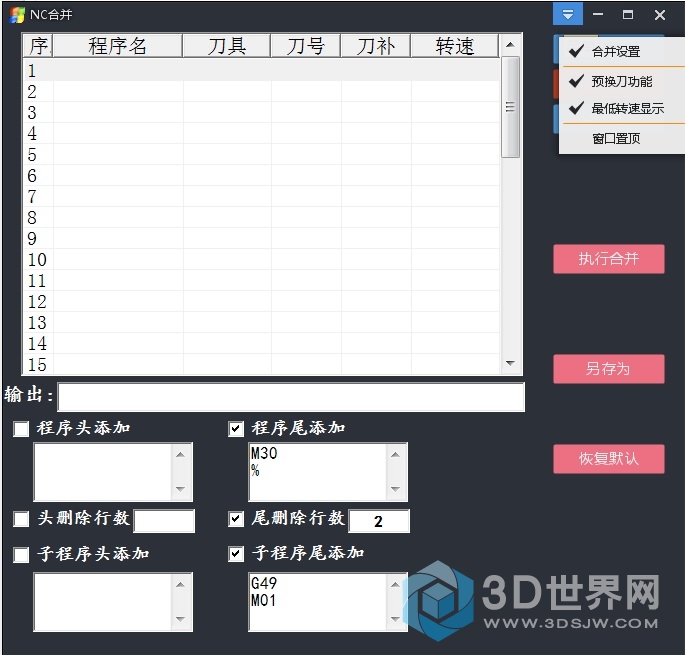Click the 输出 path input field
Image resolution: width=685 pixels, height=655 pixels.
[291, 397]
